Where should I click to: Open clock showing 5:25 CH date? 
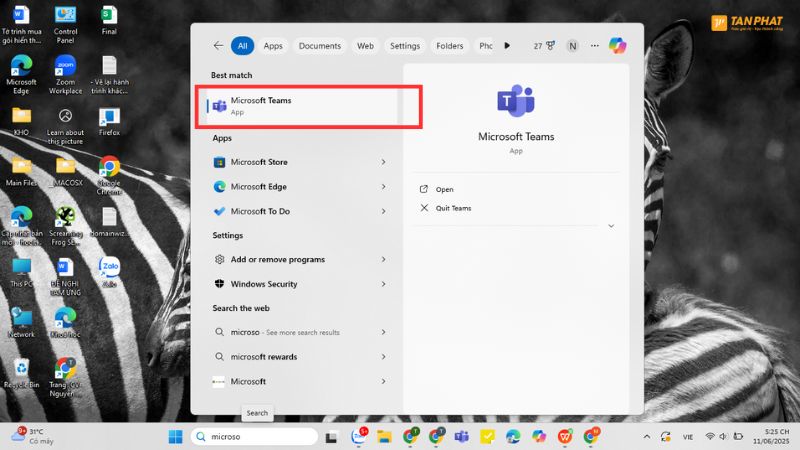(771, 437)
